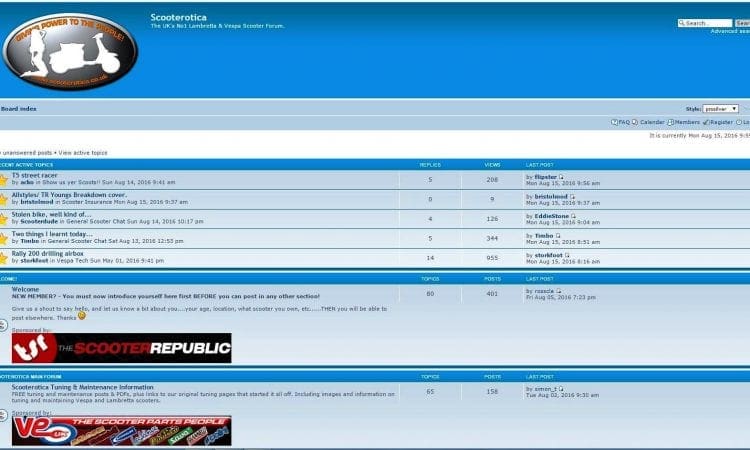View latest post icon next to simon_t
The image size is (750, 450).
(562, 389)
